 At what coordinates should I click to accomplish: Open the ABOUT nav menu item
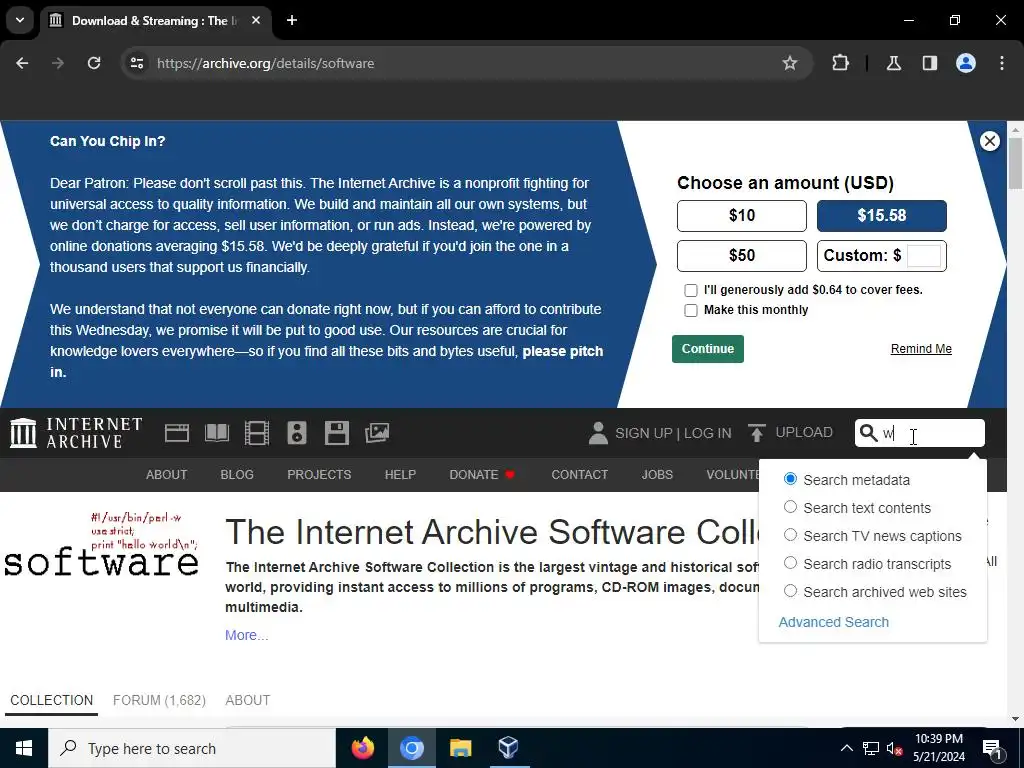coord(167,475)
